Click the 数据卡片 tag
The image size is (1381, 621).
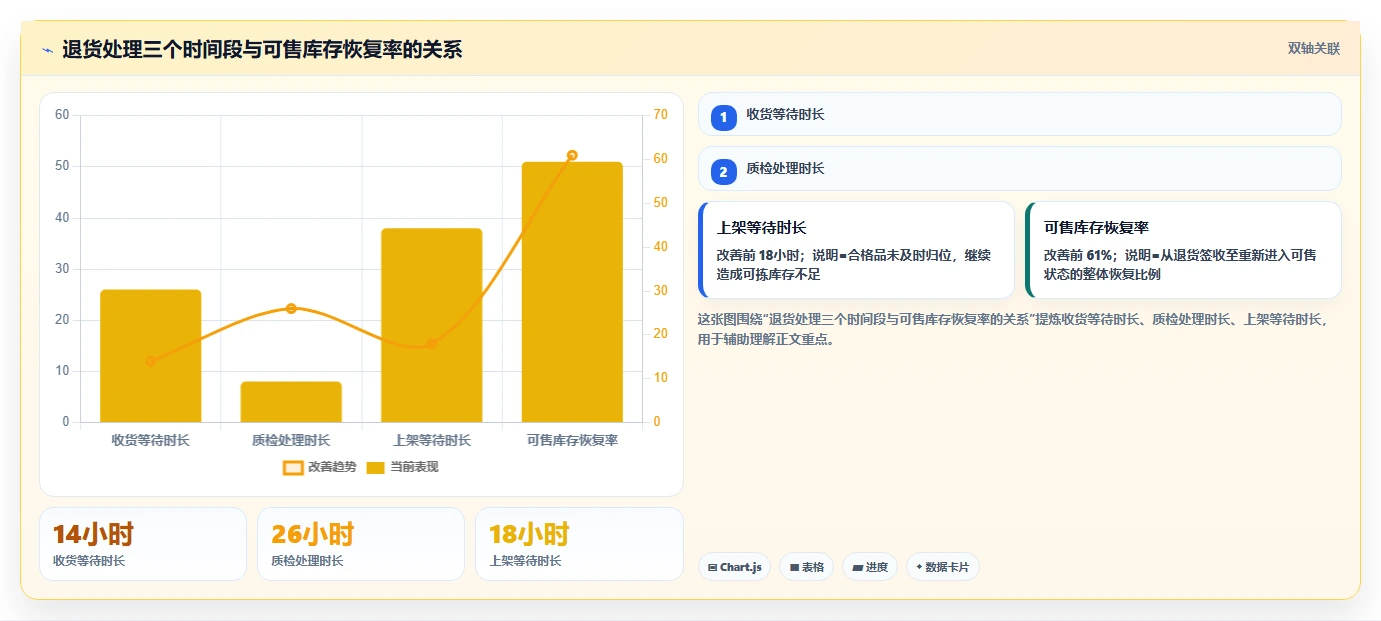coord(943,567)
